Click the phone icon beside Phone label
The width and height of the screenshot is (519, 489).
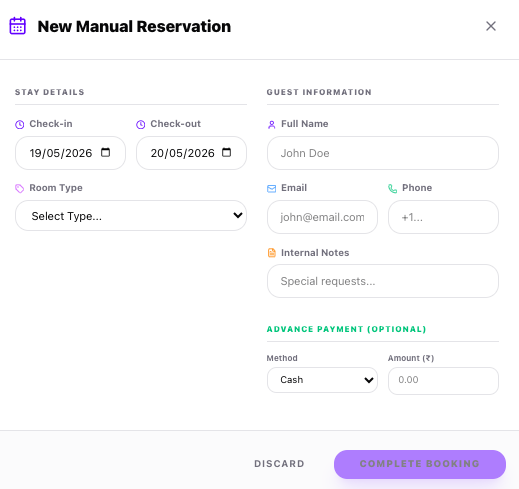click(x=393, y=189)
